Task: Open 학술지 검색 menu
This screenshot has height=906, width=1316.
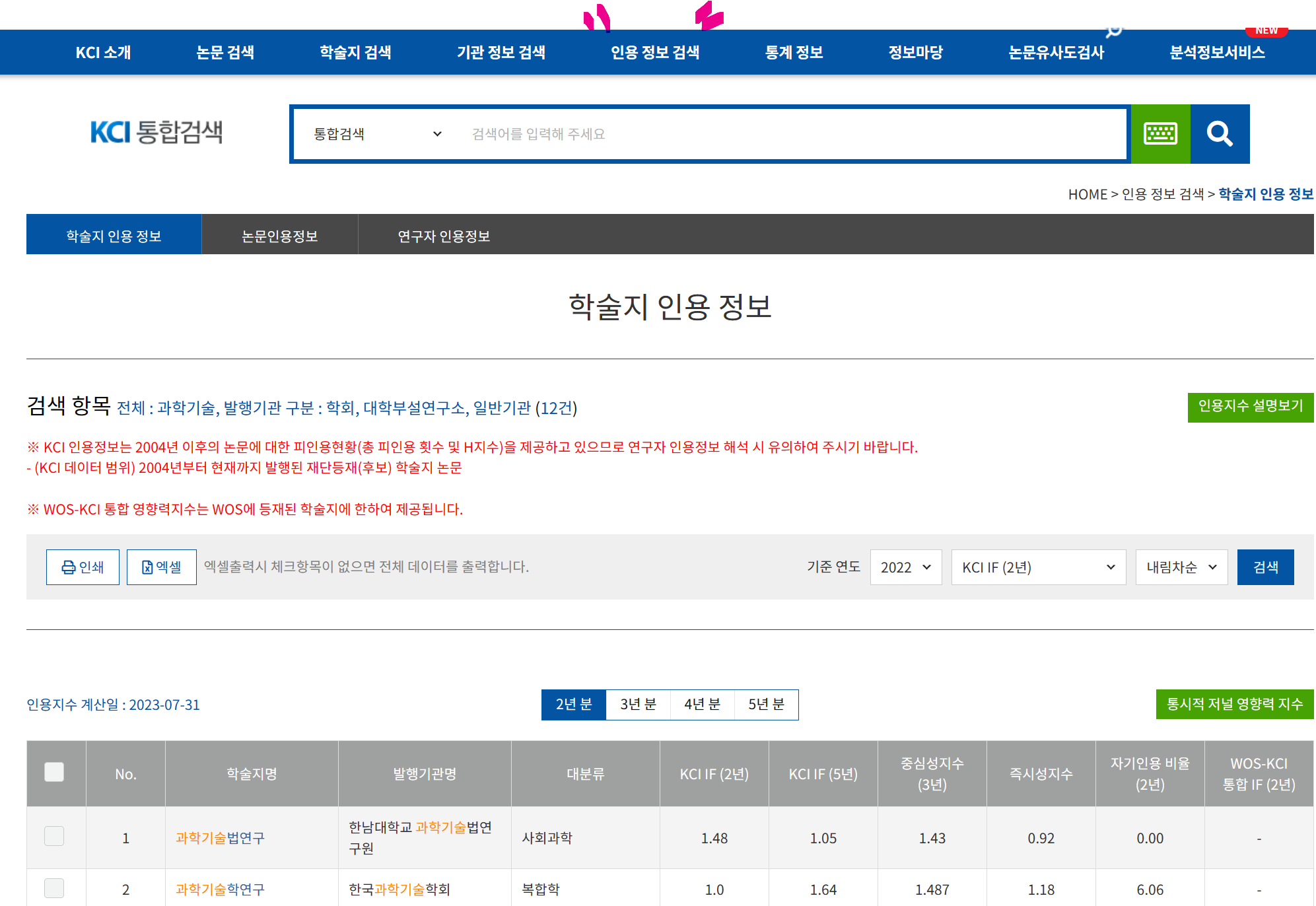Action: pyautogui.click(x=355, y=52)
